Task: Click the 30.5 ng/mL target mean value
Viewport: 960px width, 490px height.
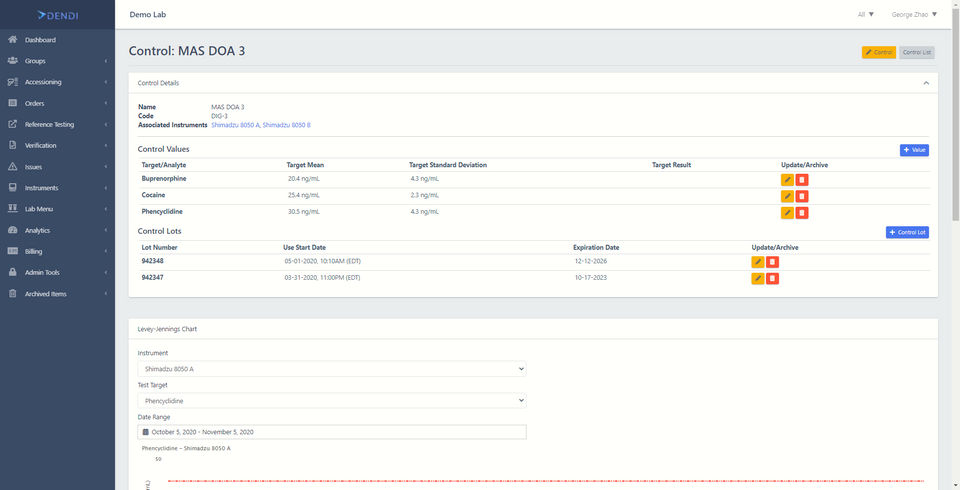Action: coord(304,212)
